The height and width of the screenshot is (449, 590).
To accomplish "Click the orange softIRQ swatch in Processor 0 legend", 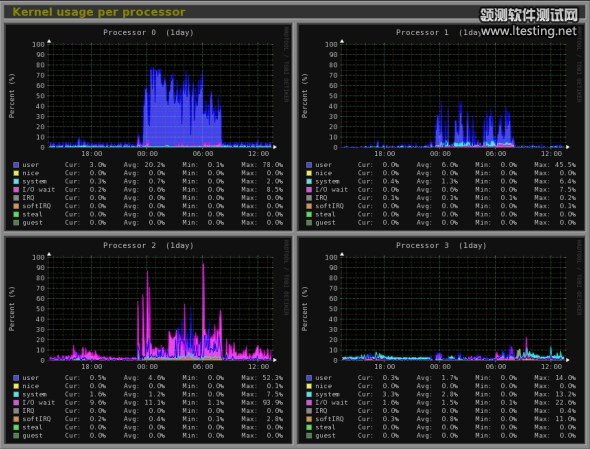I will (x=16, y=206).
